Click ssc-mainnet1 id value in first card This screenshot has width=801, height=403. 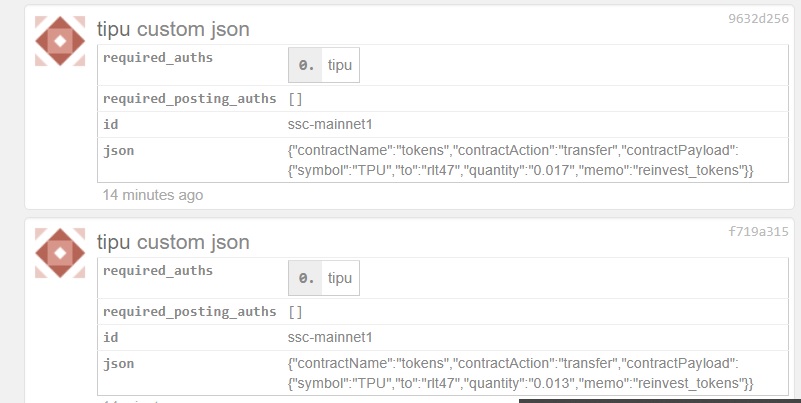tap(330, 125)
